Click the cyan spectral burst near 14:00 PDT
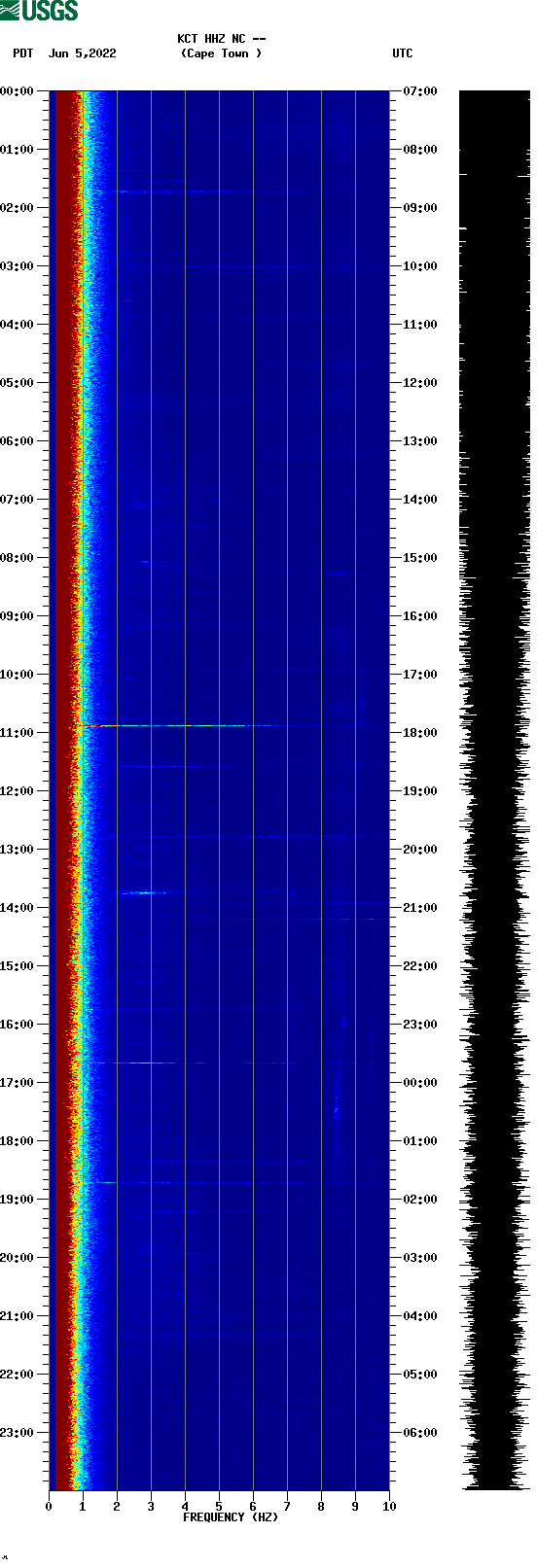537x1568 pixels. point(144,892)
